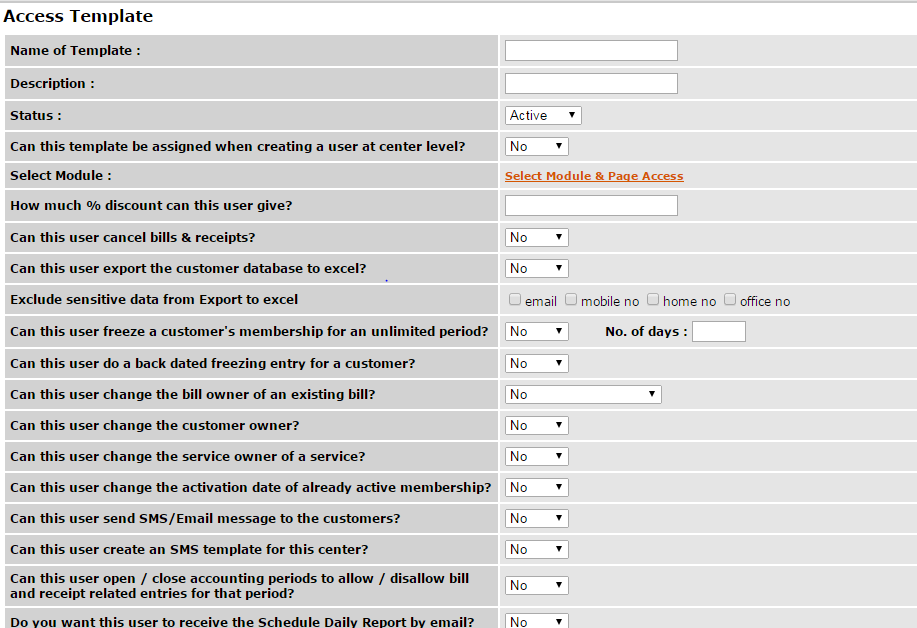The height and width of the screenshot is (628, 917).
Task: Open the Status dropdown showing Active
Action: pos(543,115)
